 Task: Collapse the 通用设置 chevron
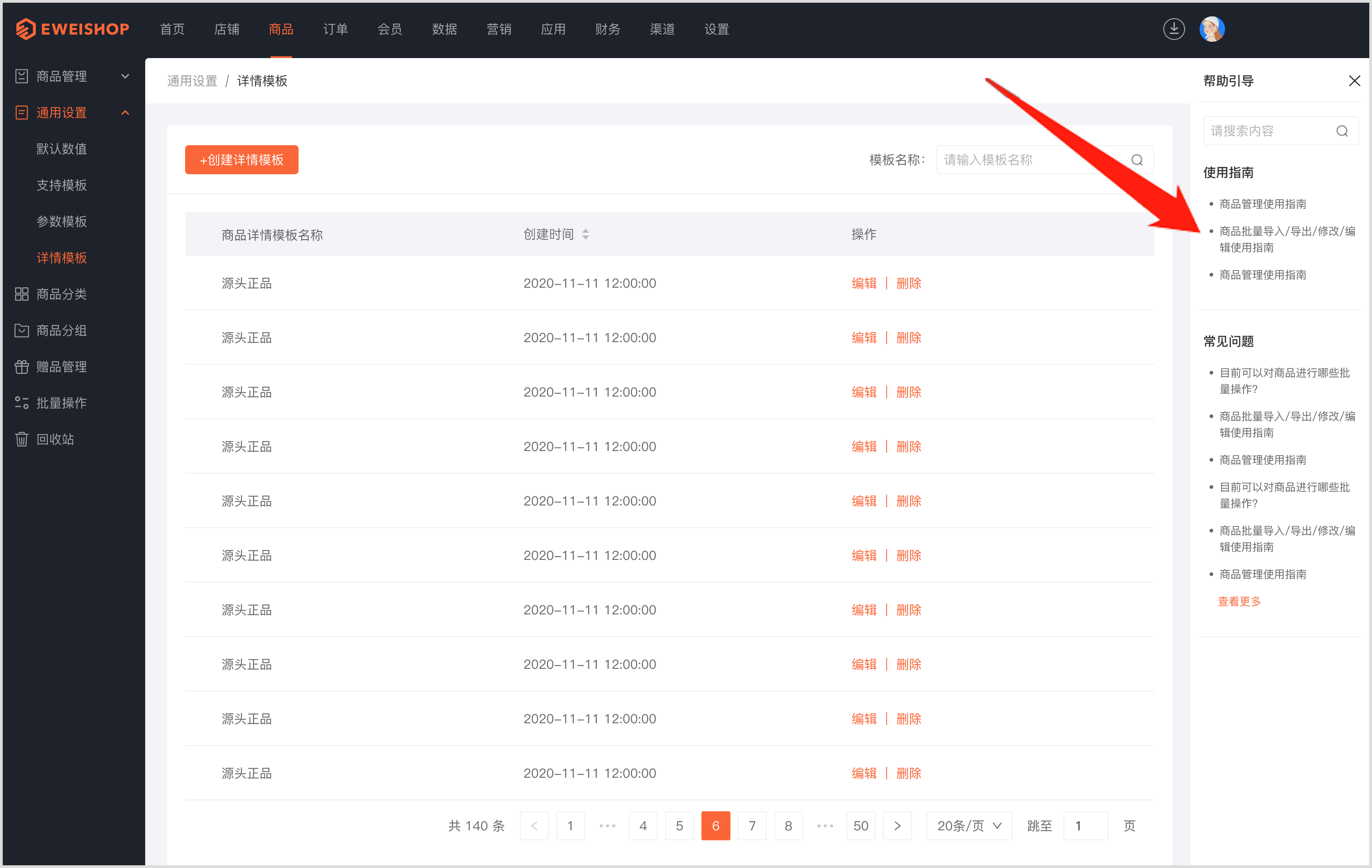(x=125, y=113)
